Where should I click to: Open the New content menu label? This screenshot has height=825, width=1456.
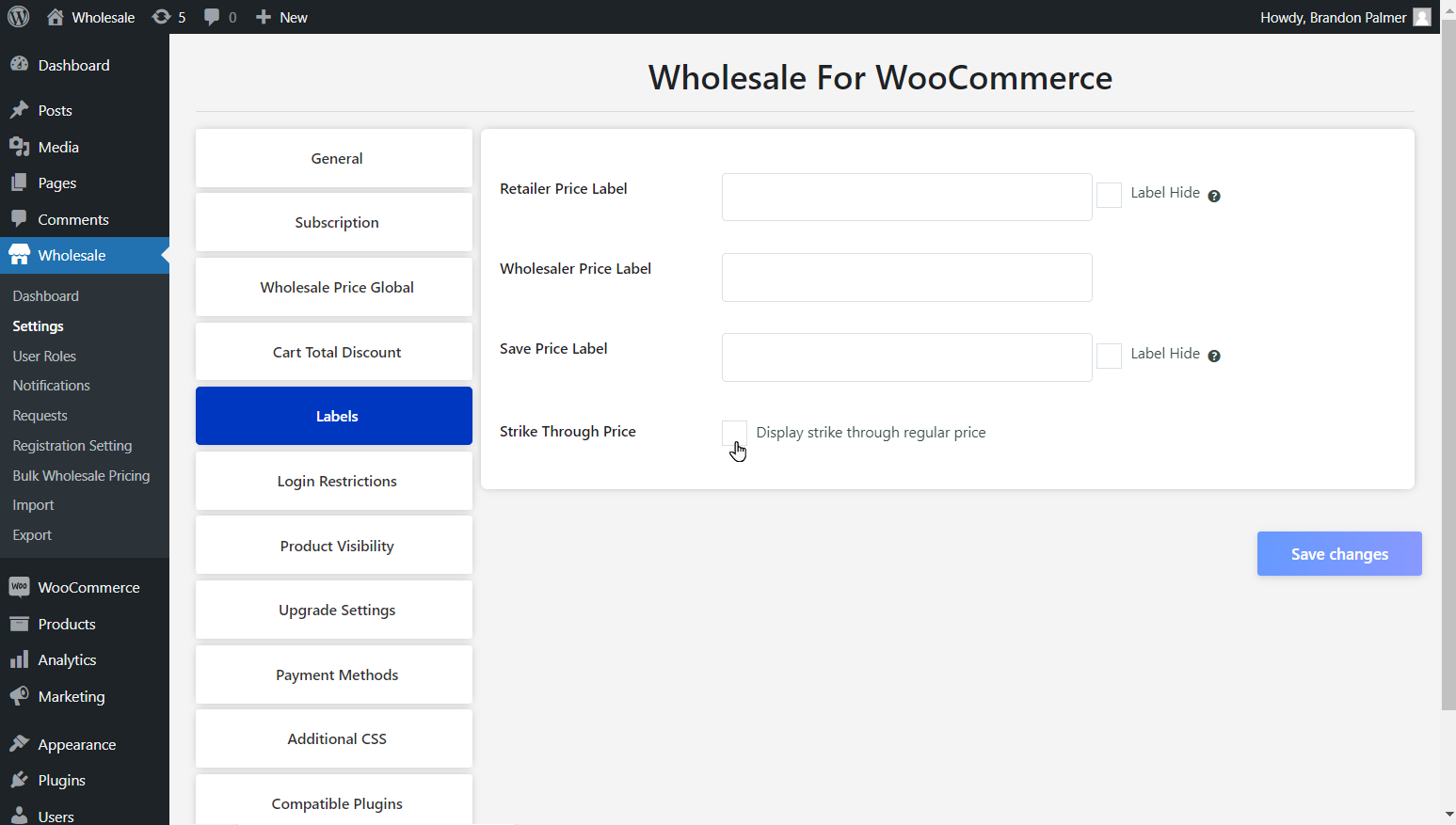click(294, 17)
